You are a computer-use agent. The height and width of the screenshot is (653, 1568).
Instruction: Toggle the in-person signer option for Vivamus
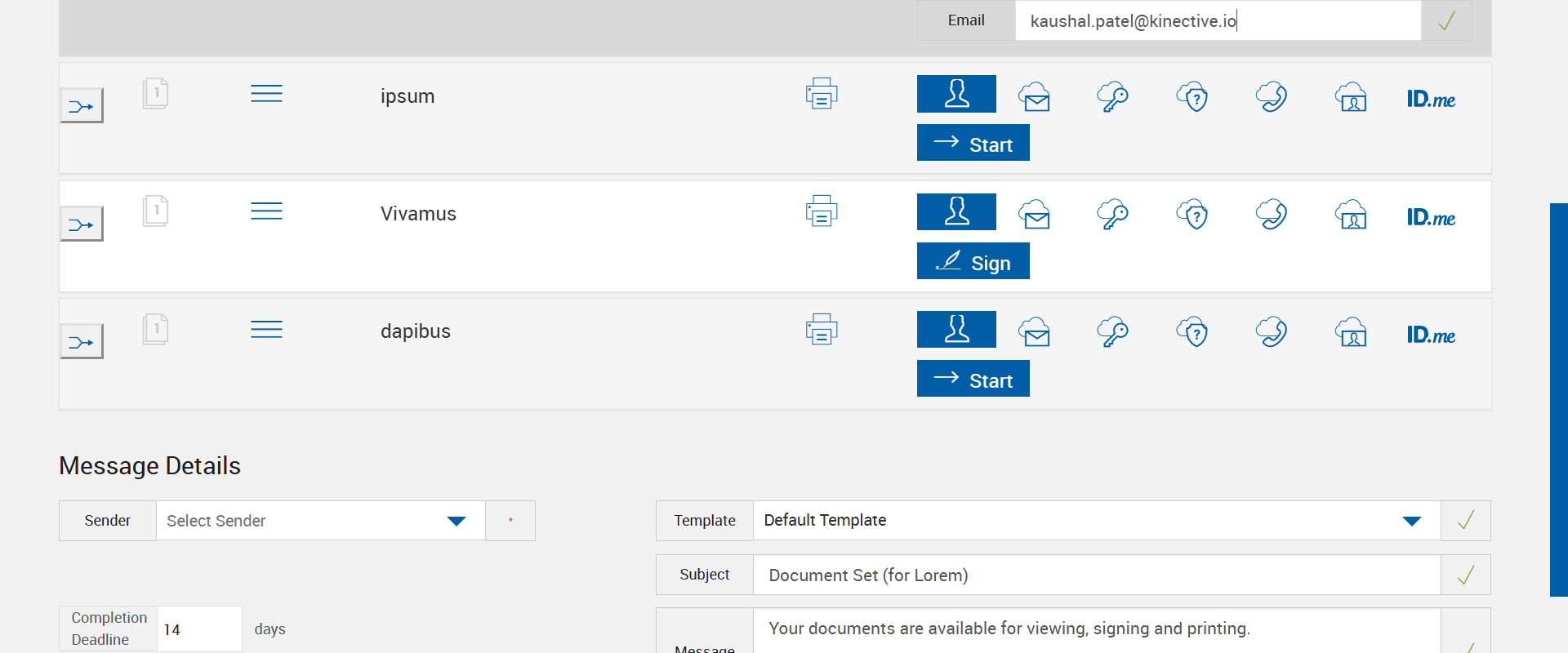tap(956, 212)
